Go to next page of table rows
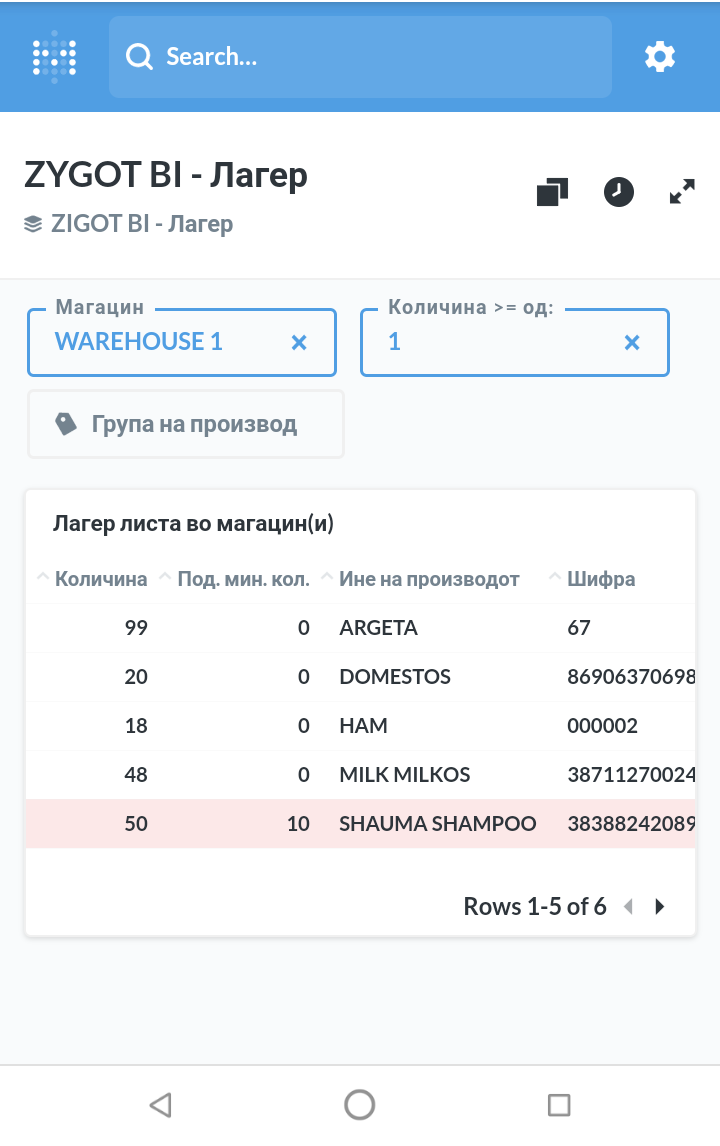Image resolution: width=720 pixels, height=1146 pixels. coord(659,907)
